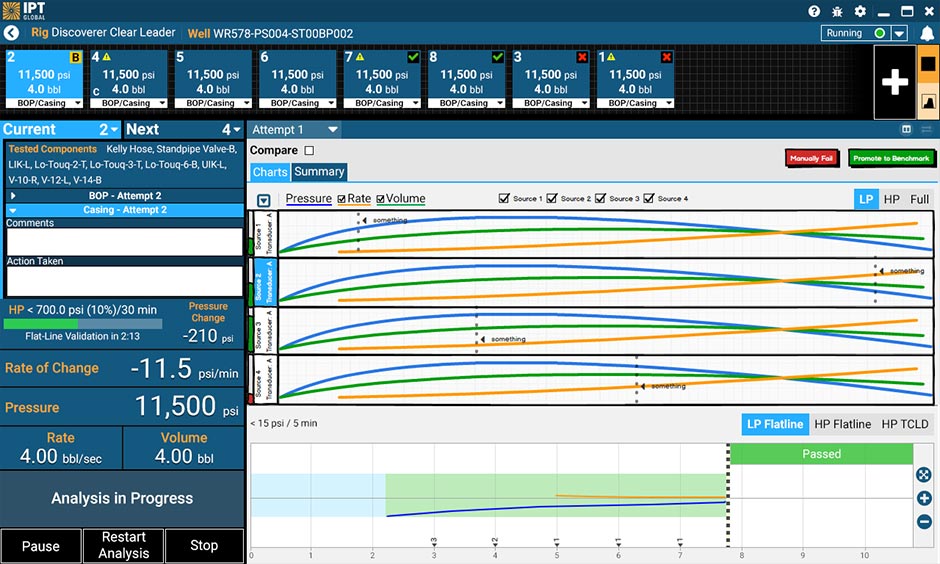The image size is (940, 564).
Task: Click the Restart Analysis button
Action: [123, 545]
